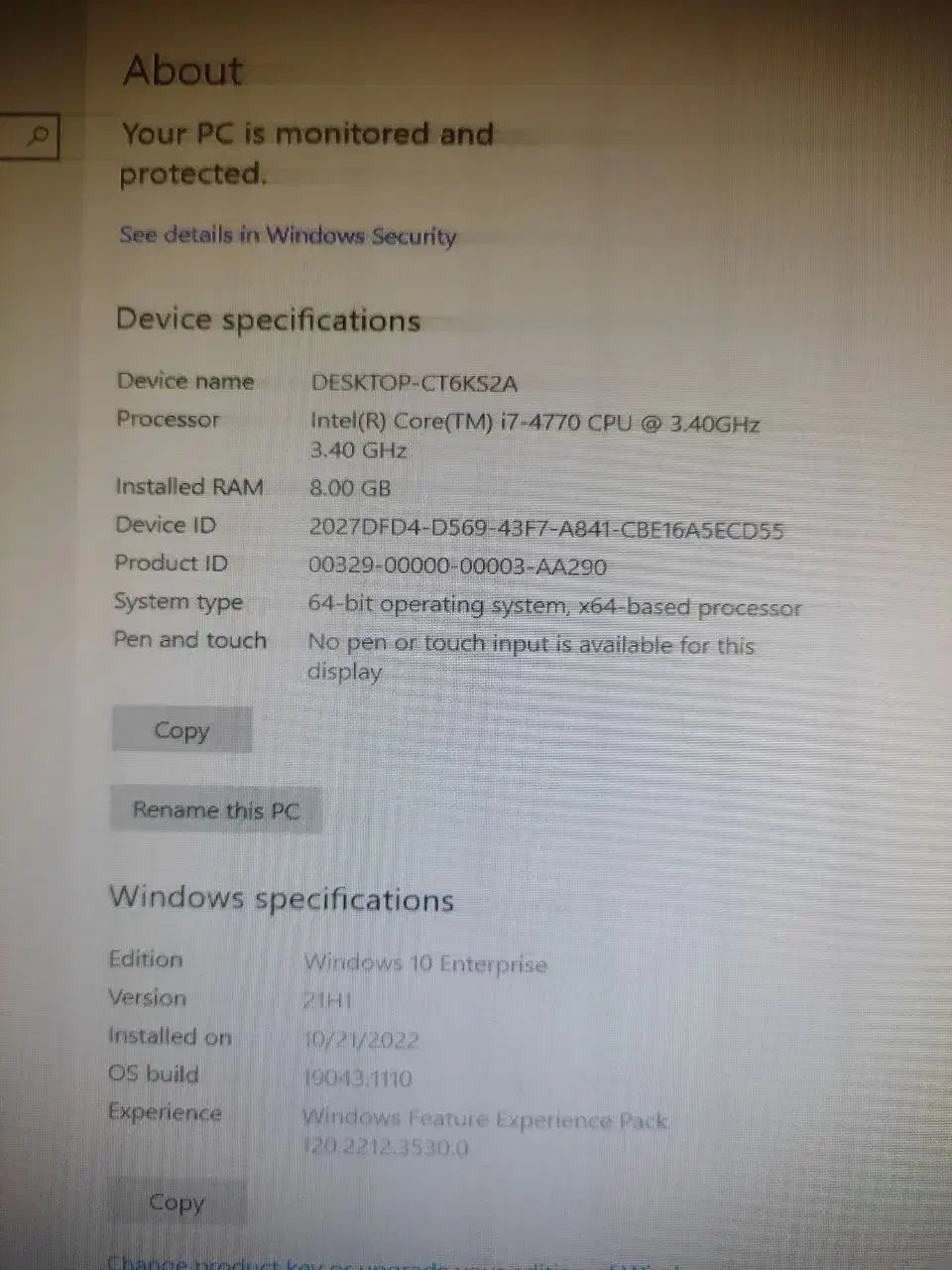Click the Product ID value 00329-00000-00003-AA290

pyautogui.click(x=457, y=567)
